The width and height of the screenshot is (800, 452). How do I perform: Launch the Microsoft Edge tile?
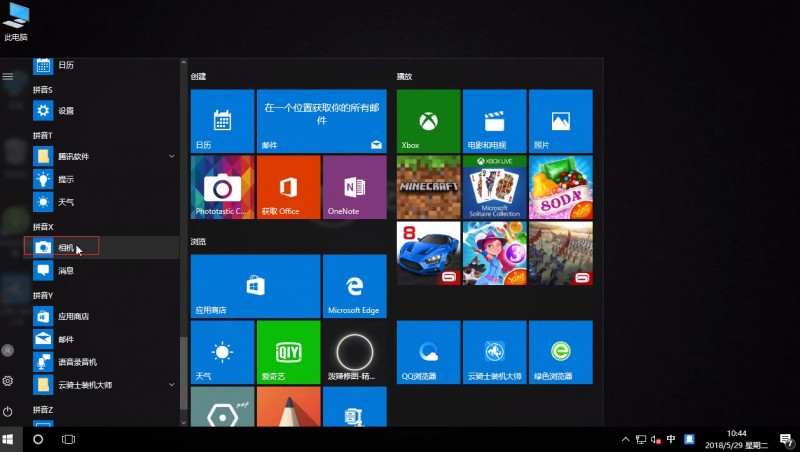pos(355,286)
